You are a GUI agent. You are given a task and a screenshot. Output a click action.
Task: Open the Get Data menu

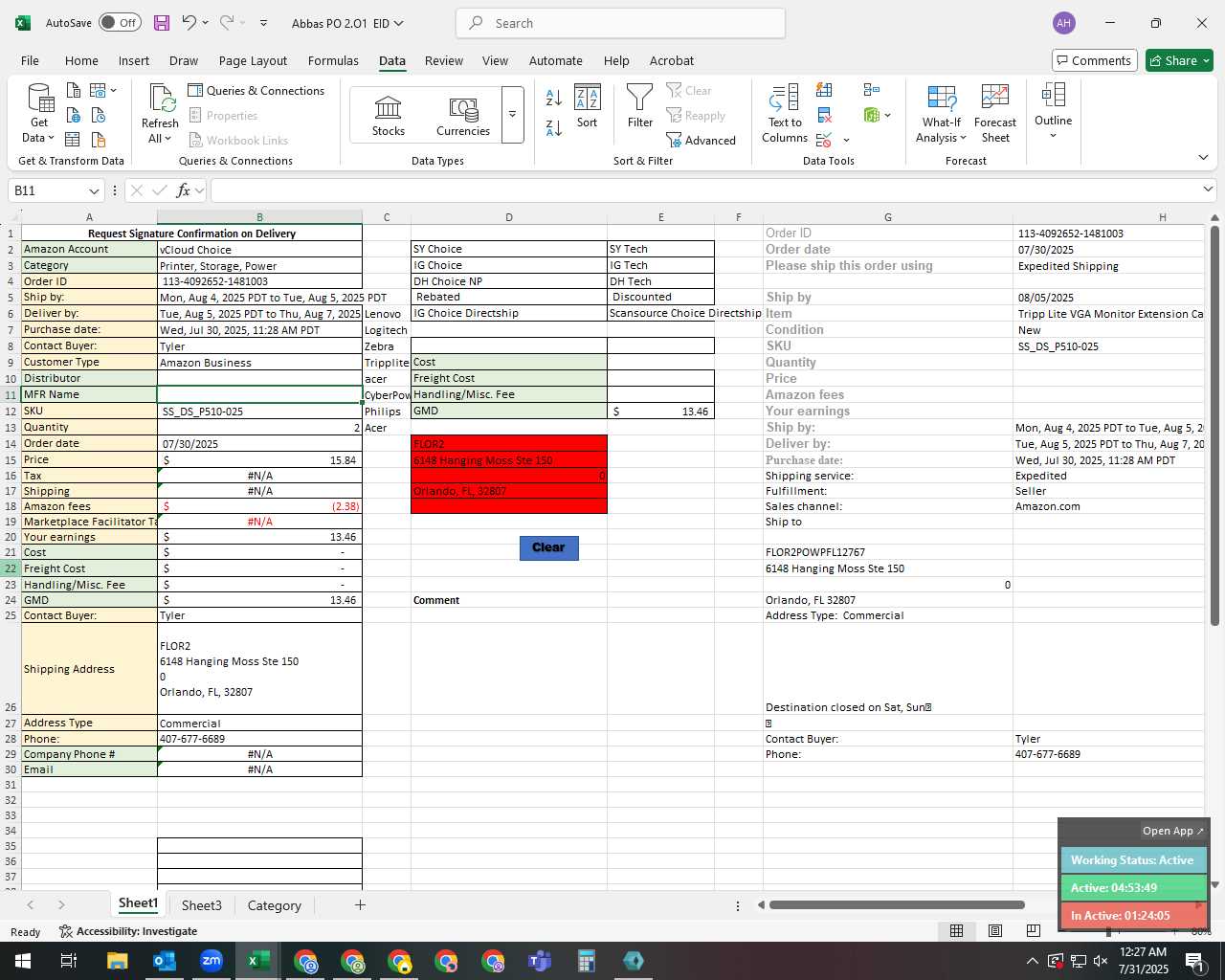38,114
